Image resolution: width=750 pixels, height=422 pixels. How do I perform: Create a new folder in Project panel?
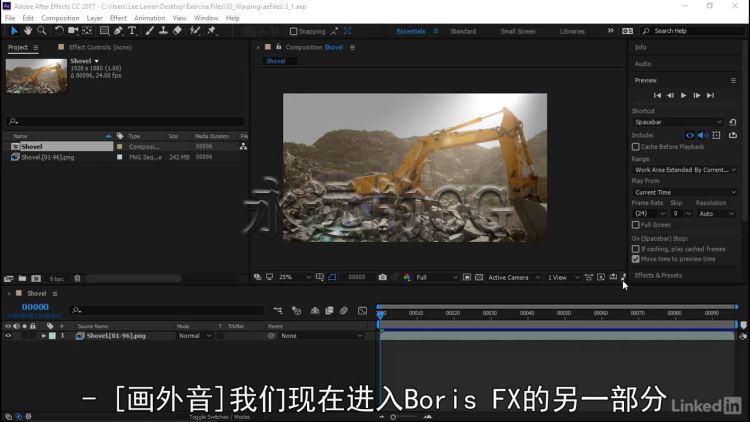pyautogui.click(x=22, y=278)
